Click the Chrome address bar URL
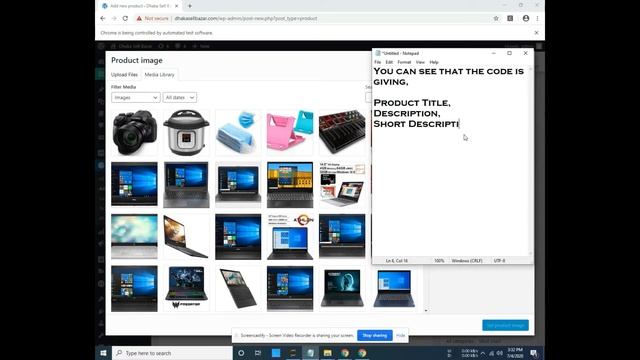Image resolution: width=640 pixels, height=360 pixels. pos(246,18)
